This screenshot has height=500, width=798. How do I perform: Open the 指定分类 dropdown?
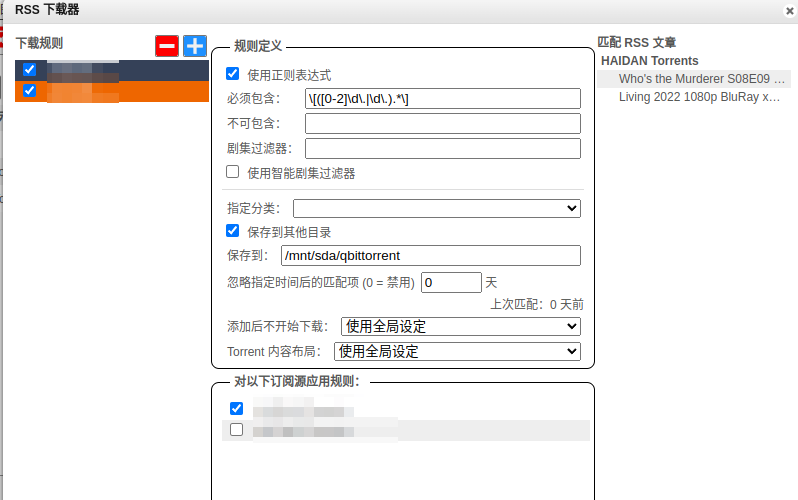[x=436, y=208]
